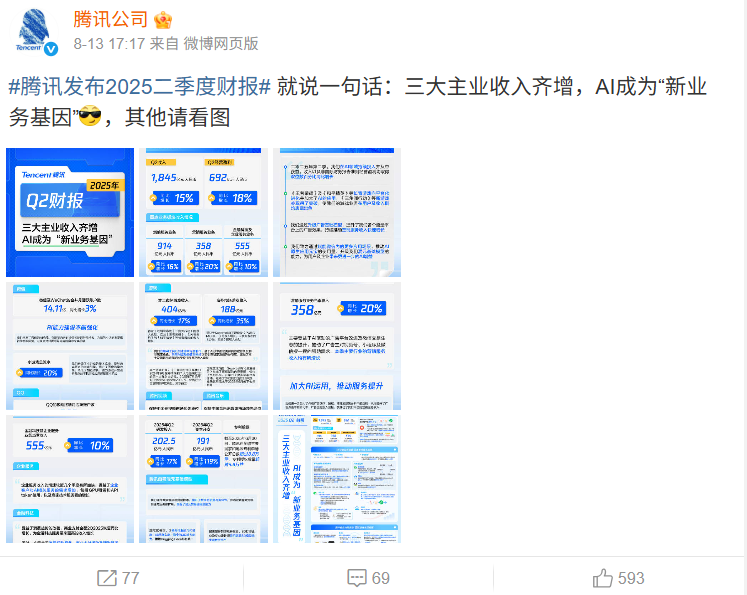The height and width of the screenshot is (595, 747).
Task: Click the crown membership badge icon
Action: point(163,20)
